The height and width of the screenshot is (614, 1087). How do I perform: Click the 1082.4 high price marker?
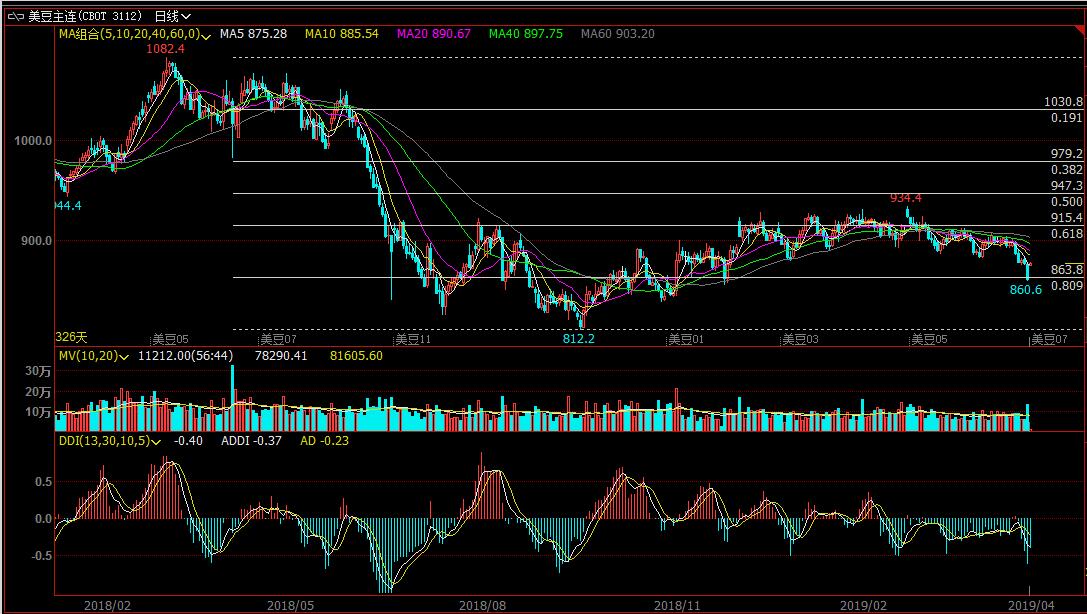(165, 49)
